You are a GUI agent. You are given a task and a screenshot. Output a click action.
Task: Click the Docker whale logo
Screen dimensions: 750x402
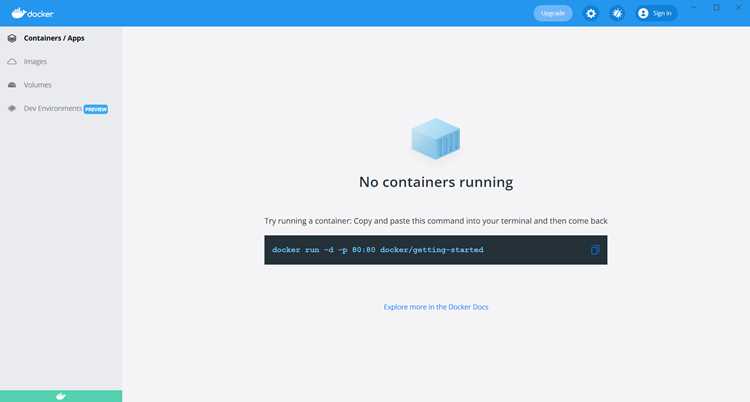[32, 13]
